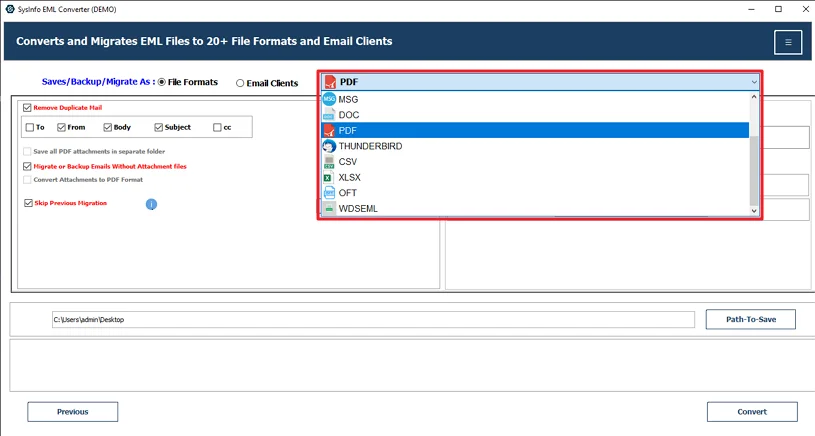Choose WDSEML from the format list

click(x=535, y=208)
